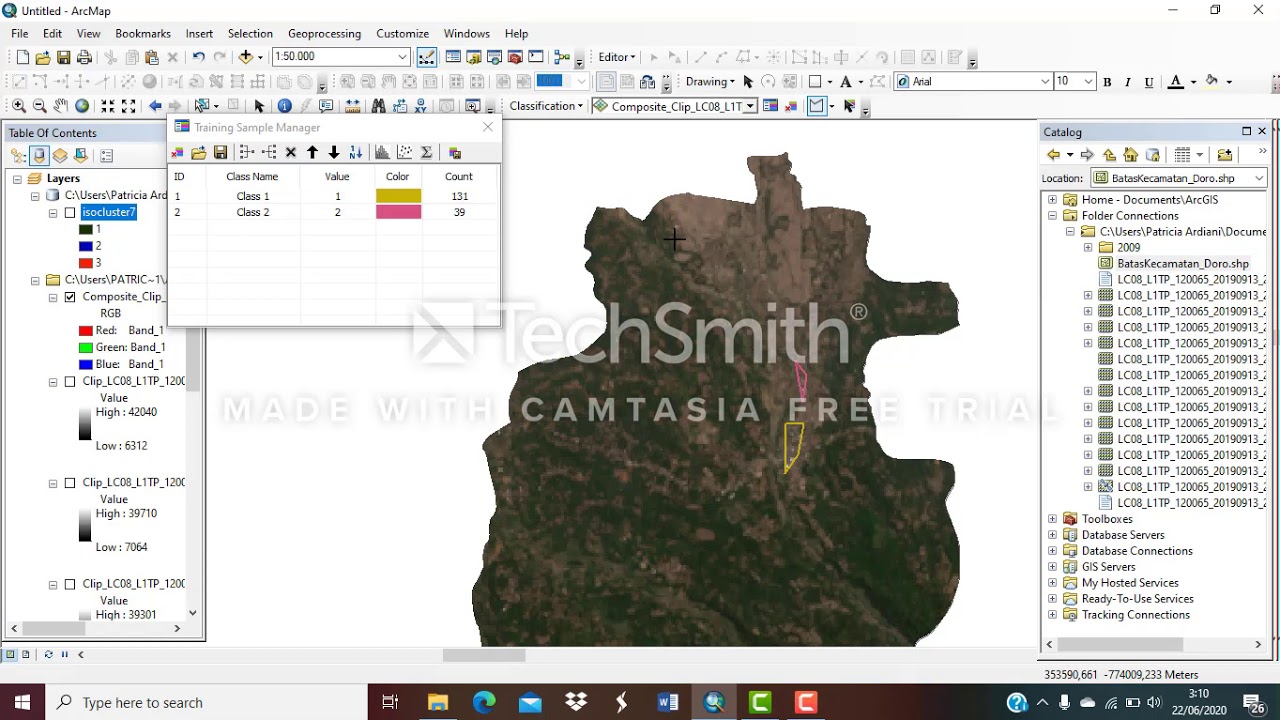Load training samples from file
The width and height of the screenshot is (1280, 720).
[x=199, y=153]
